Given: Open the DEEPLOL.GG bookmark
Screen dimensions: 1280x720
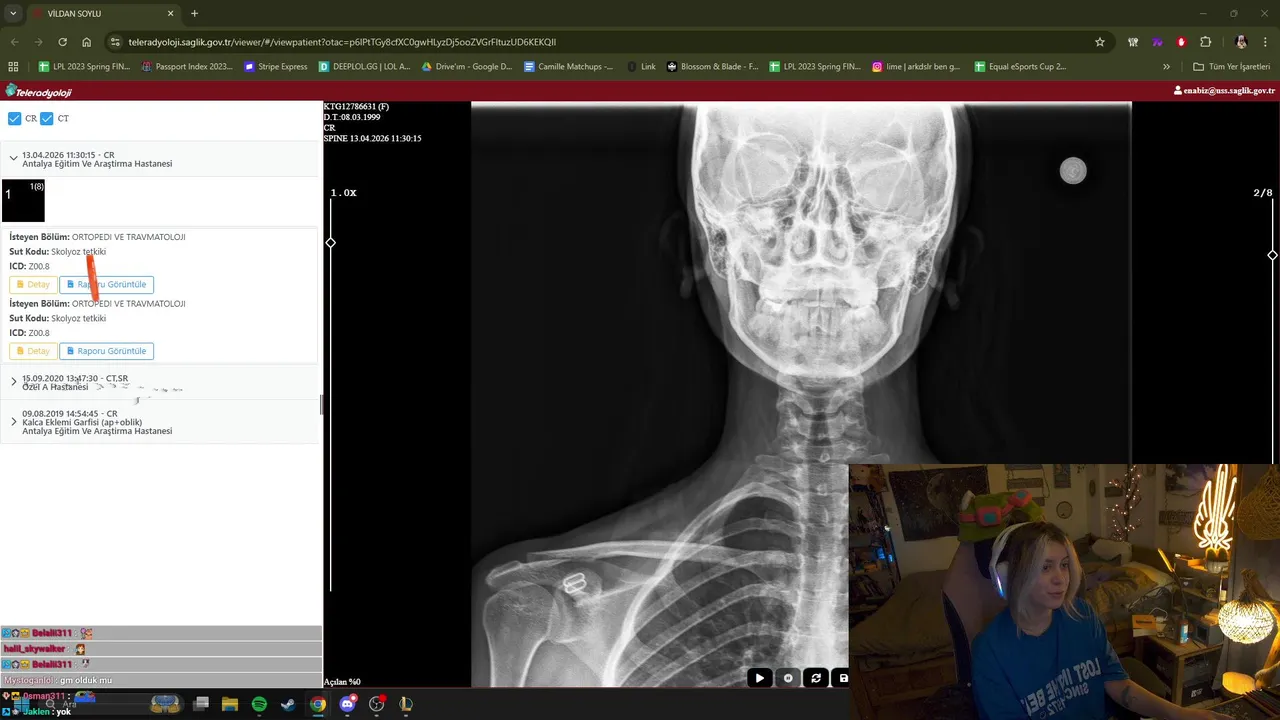Looking at the screenshot, I should (x=364, y=66).
